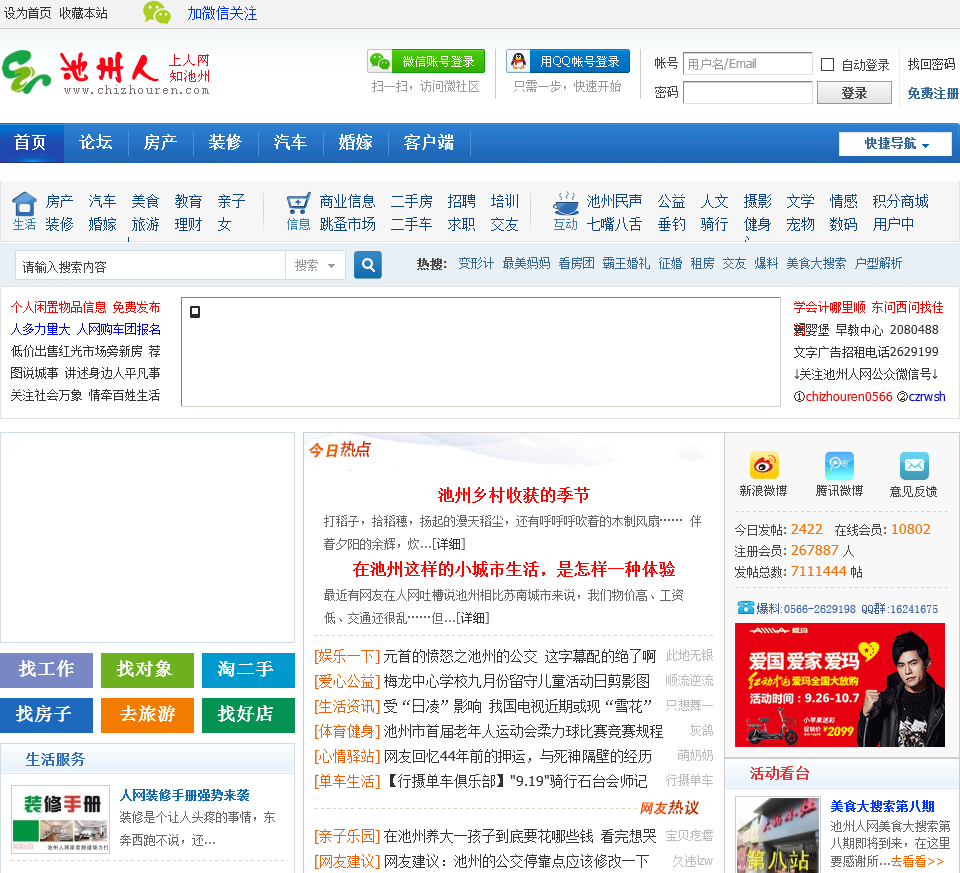The width and height of the screenshot is (960, 873).
Task: Open the 池州民声 category link
Action: coord(614,201)
